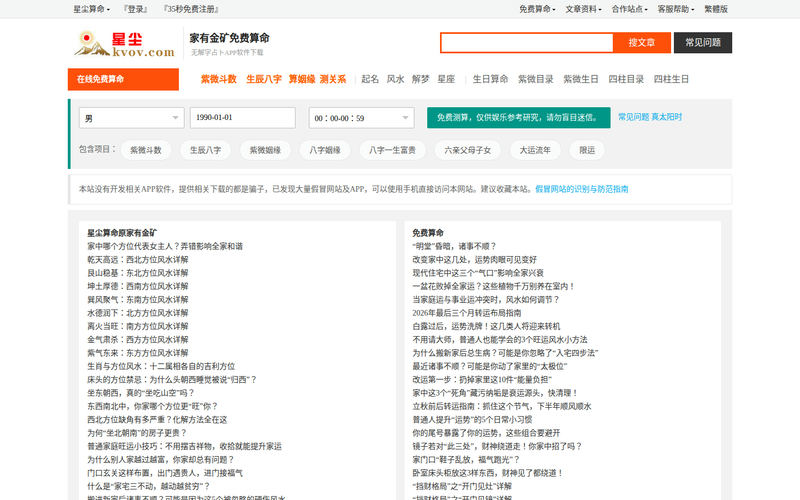
Task: Open article 2026年最后三个月转运布局指南
Action: pyautogui.click(x=467, y=313)
